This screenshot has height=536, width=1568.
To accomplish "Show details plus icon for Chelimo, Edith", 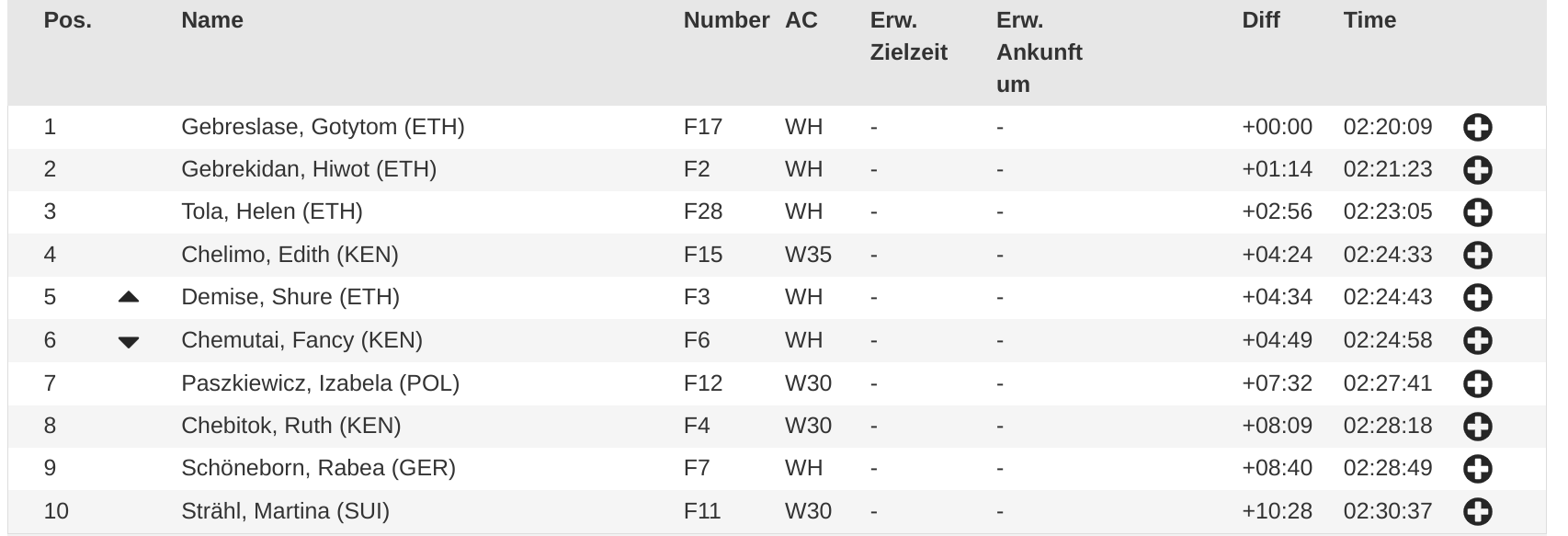I will click(1477, 255).
